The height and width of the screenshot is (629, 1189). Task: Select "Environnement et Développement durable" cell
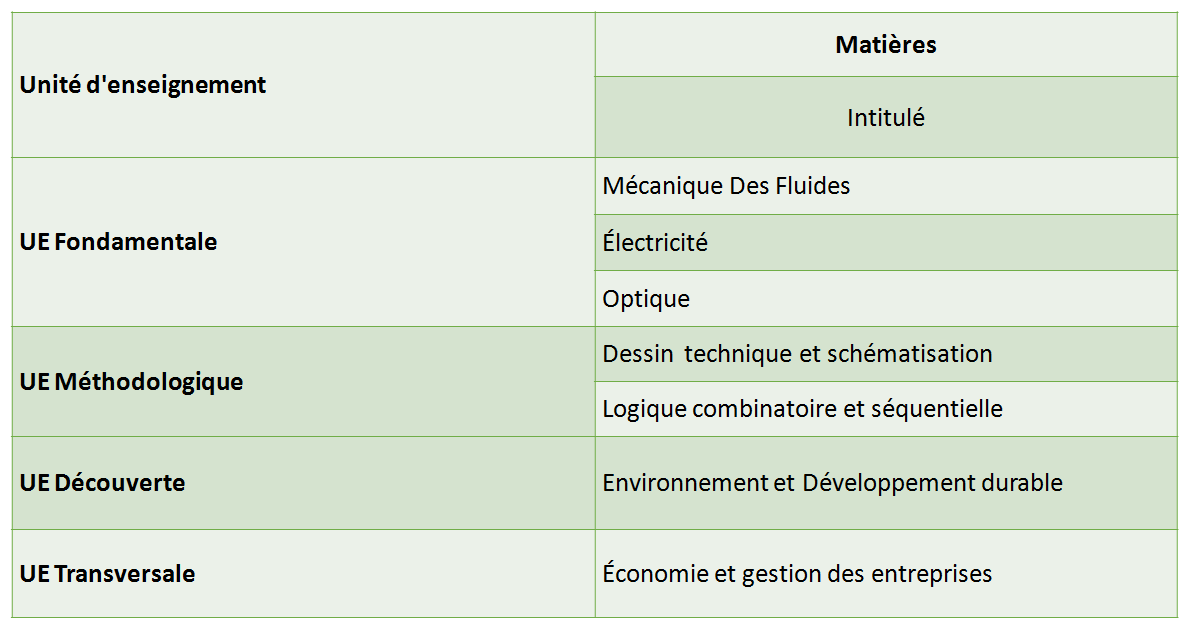click(x=832, y=483)
